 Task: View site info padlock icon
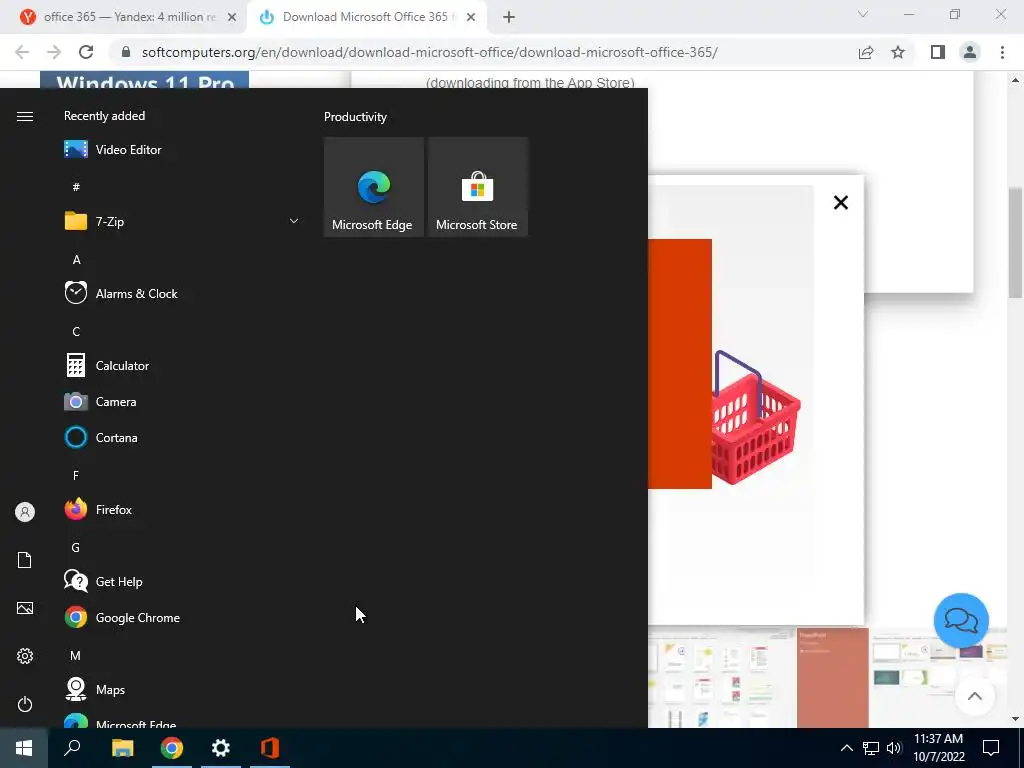[126, 52]
